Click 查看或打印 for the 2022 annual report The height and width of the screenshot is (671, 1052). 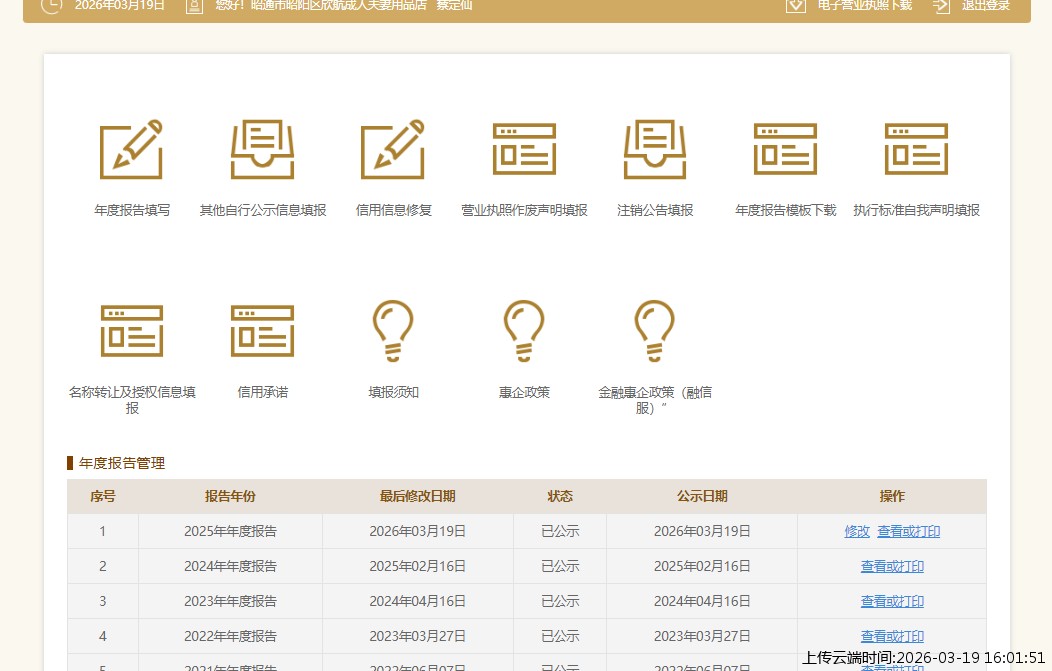(892, 636)
